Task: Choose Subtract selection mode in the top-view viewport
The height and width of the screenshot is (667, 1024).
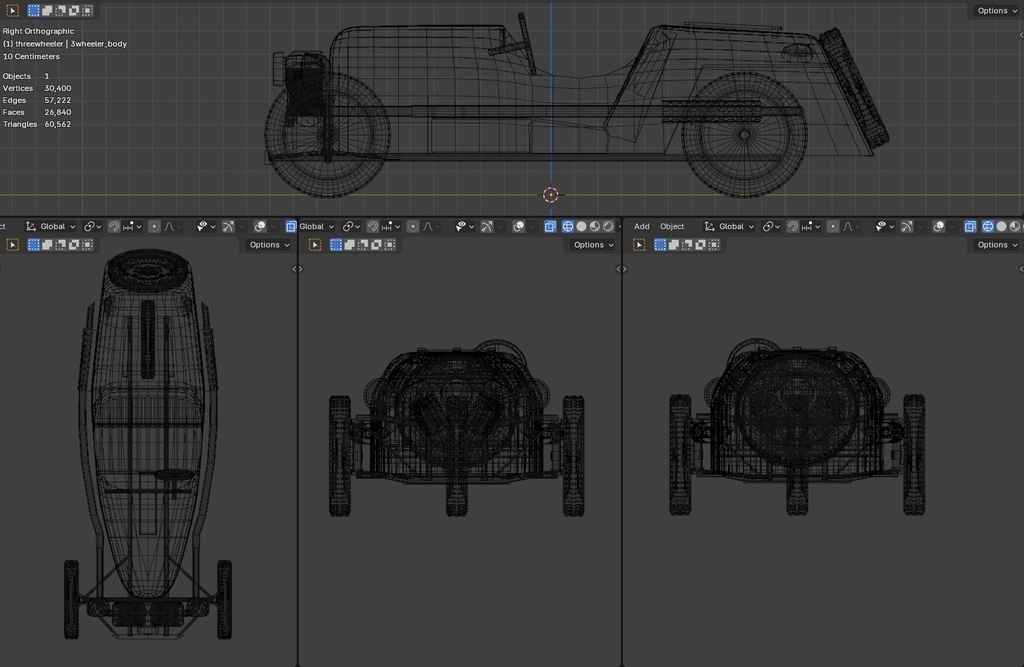Action: (x=61, y=244)
